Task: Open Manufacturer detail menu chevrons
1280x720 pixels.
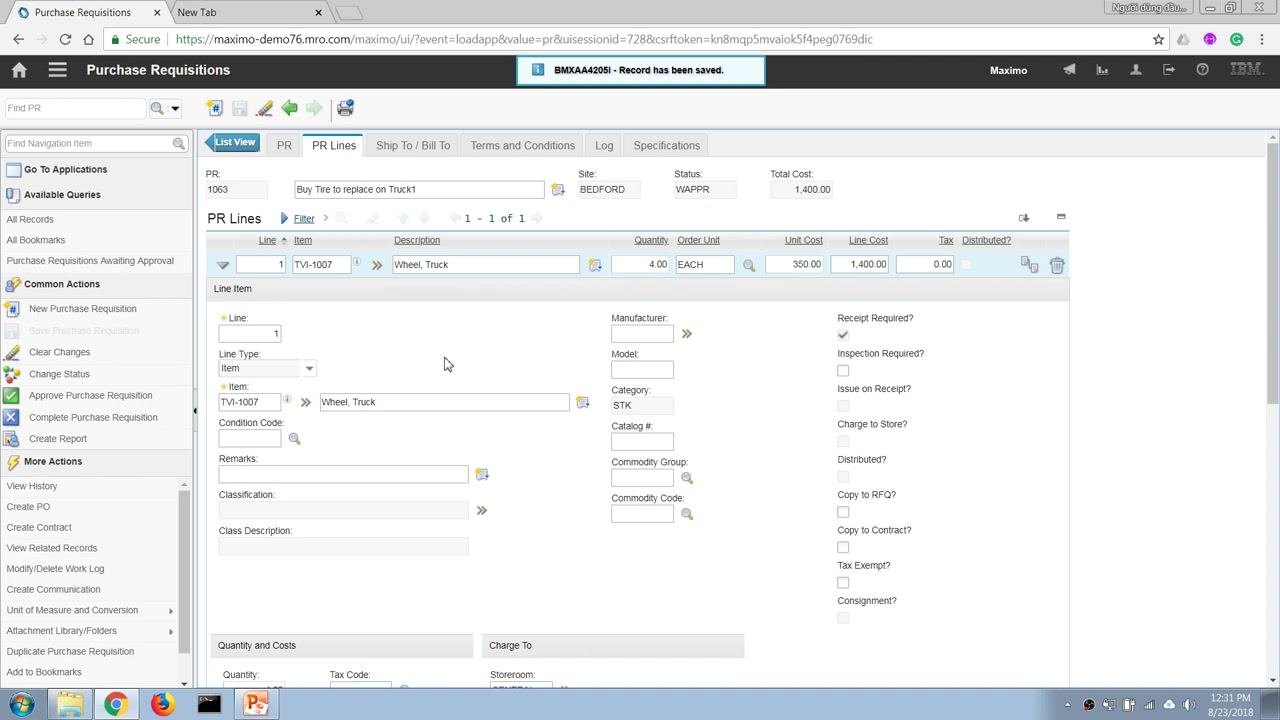Action: [686, 334]
